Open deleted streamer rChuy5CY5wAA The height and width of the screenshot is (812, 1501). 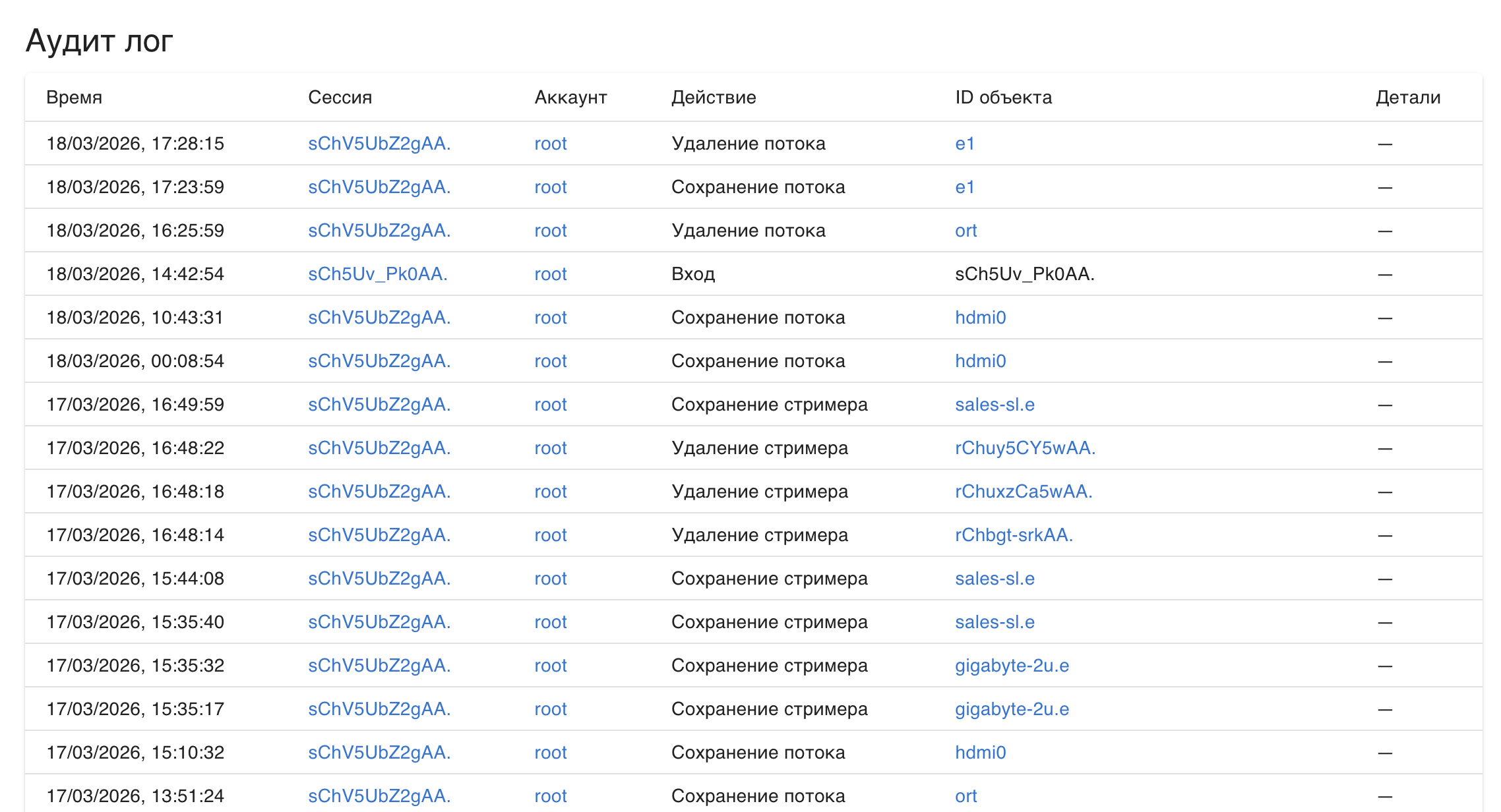pyautogui.click(x=1026, y=448)
